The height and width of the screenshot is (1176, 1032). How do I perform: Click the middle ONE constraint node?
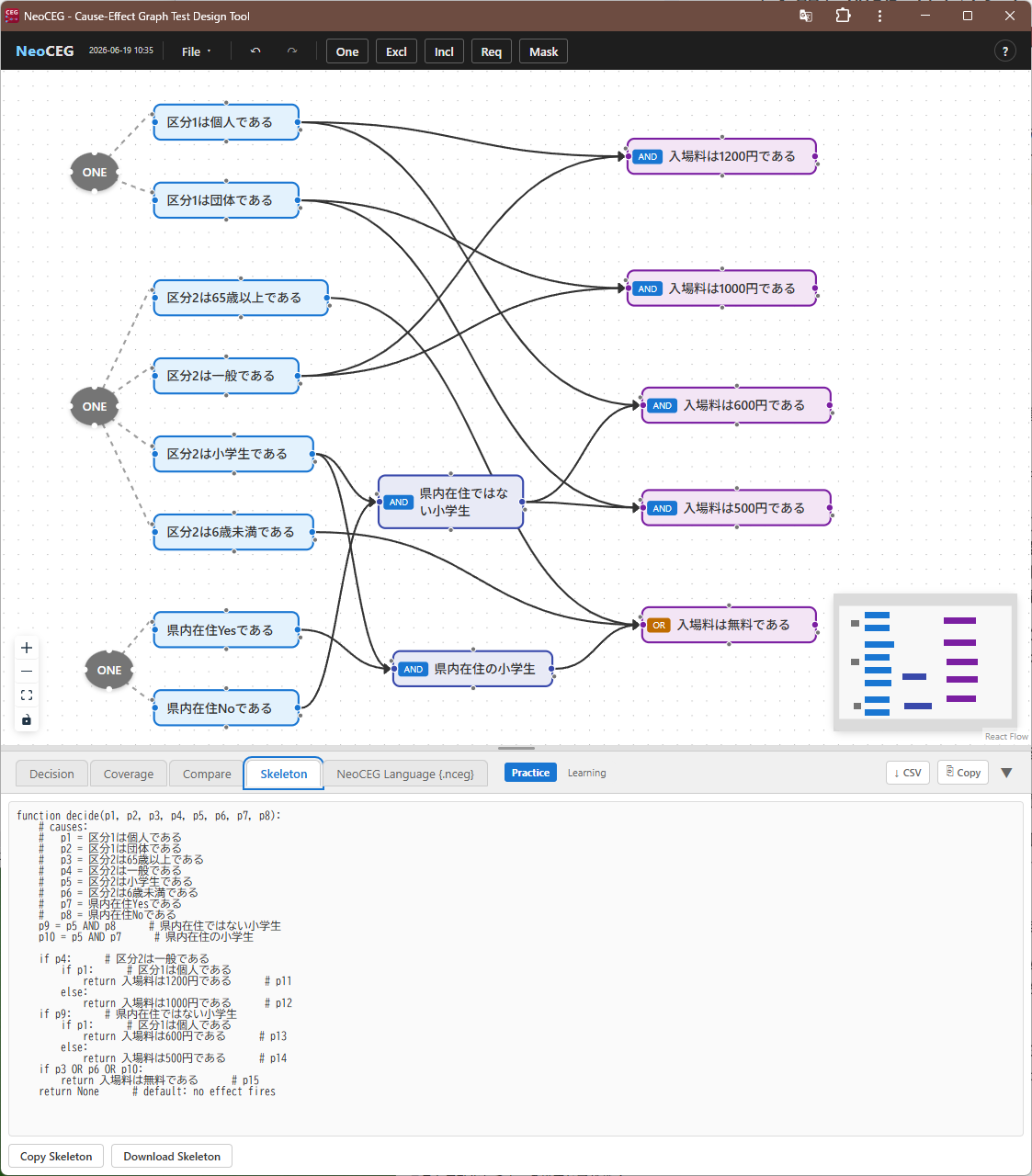pos(95,406)
